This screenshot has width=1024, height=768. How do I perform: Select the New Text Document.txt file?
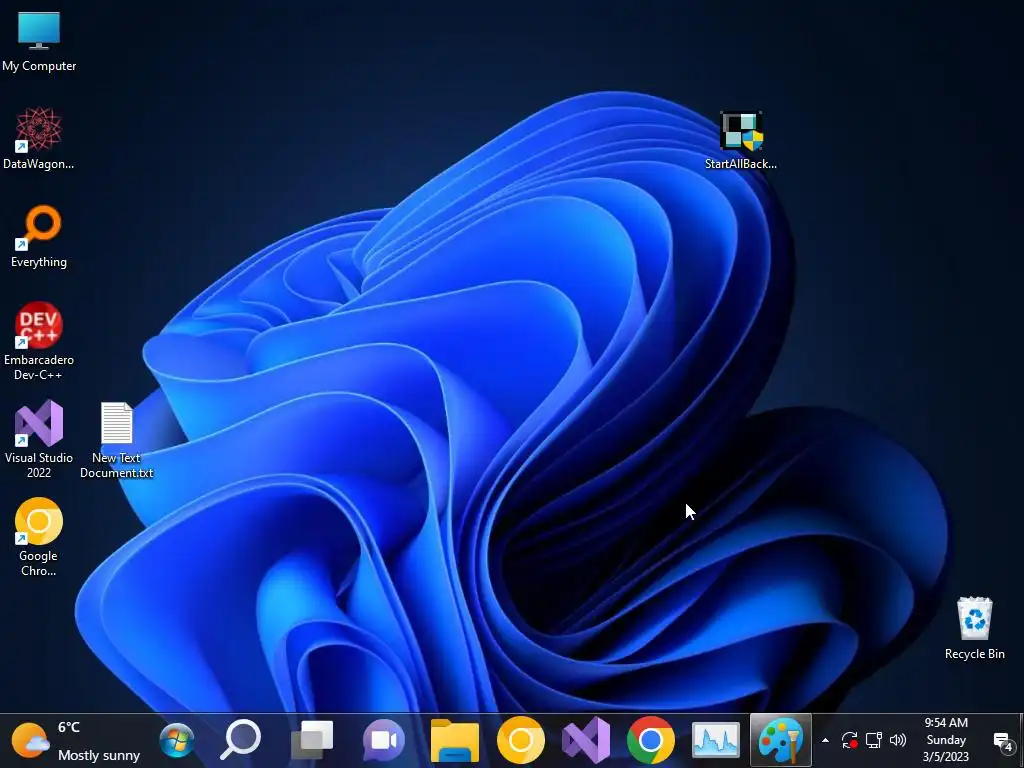click(116, 440)
